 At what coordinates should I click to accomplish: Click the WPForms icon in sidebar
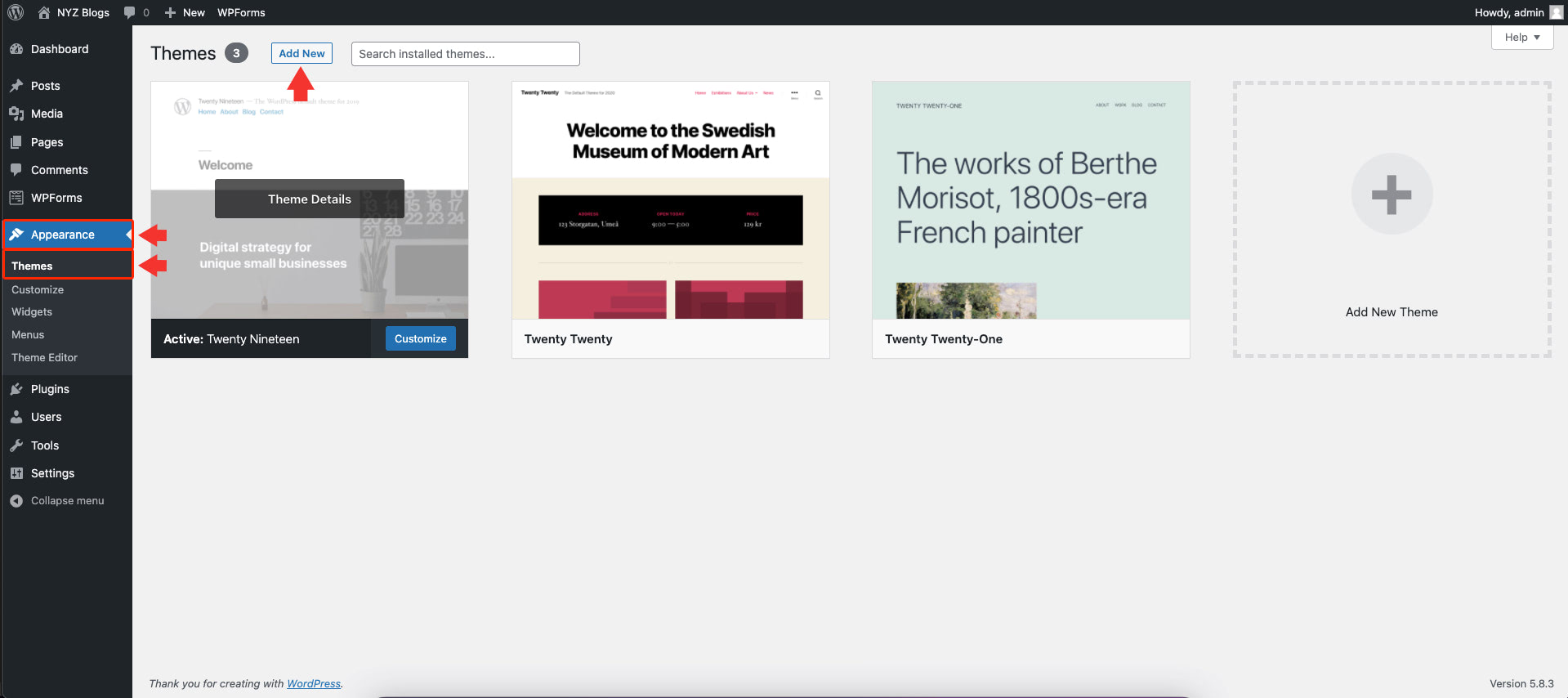pyautogui.click(x=16, y=198)
